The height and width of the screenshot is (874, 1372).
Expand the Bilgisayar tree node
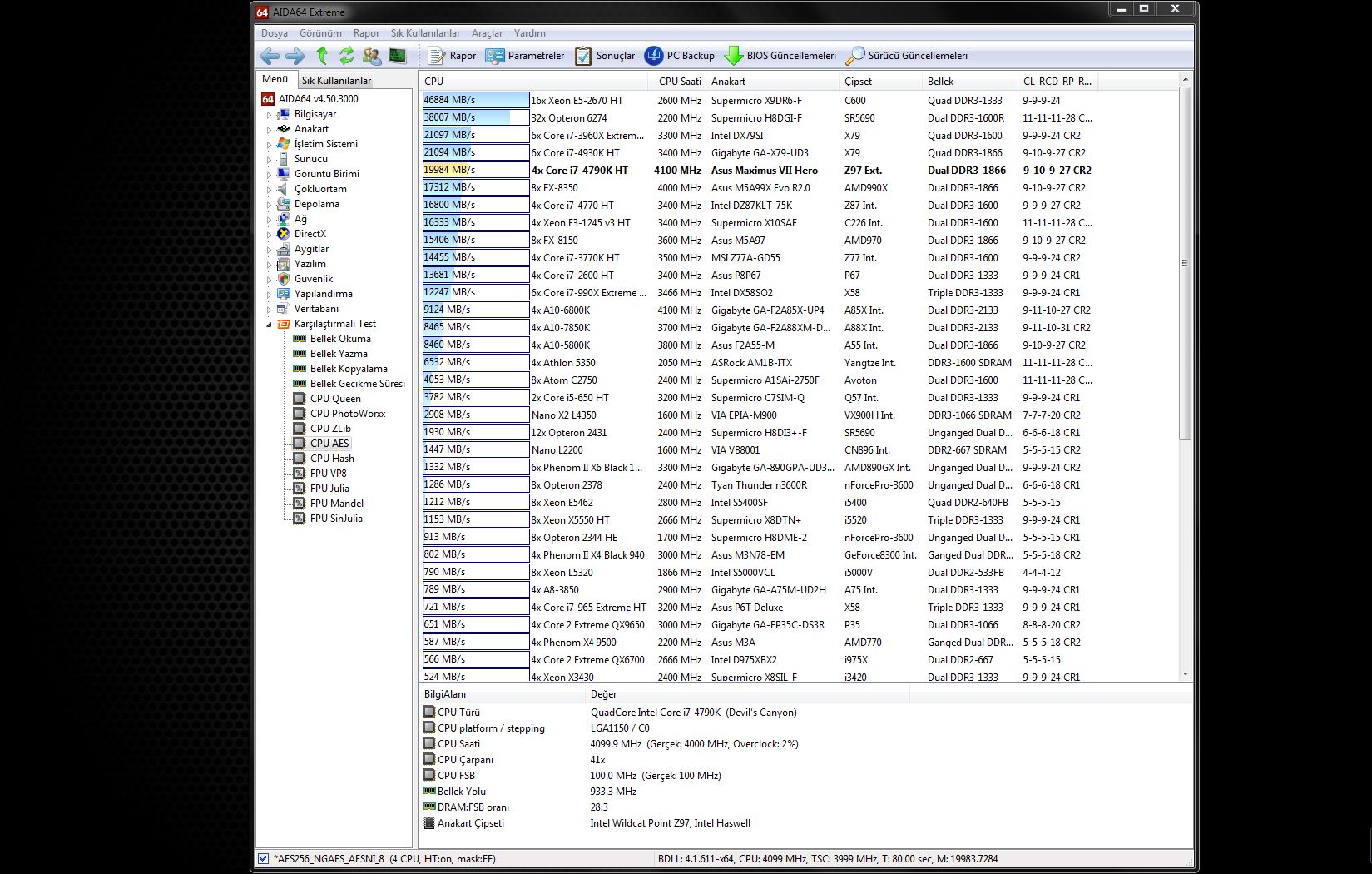[269, 115]
